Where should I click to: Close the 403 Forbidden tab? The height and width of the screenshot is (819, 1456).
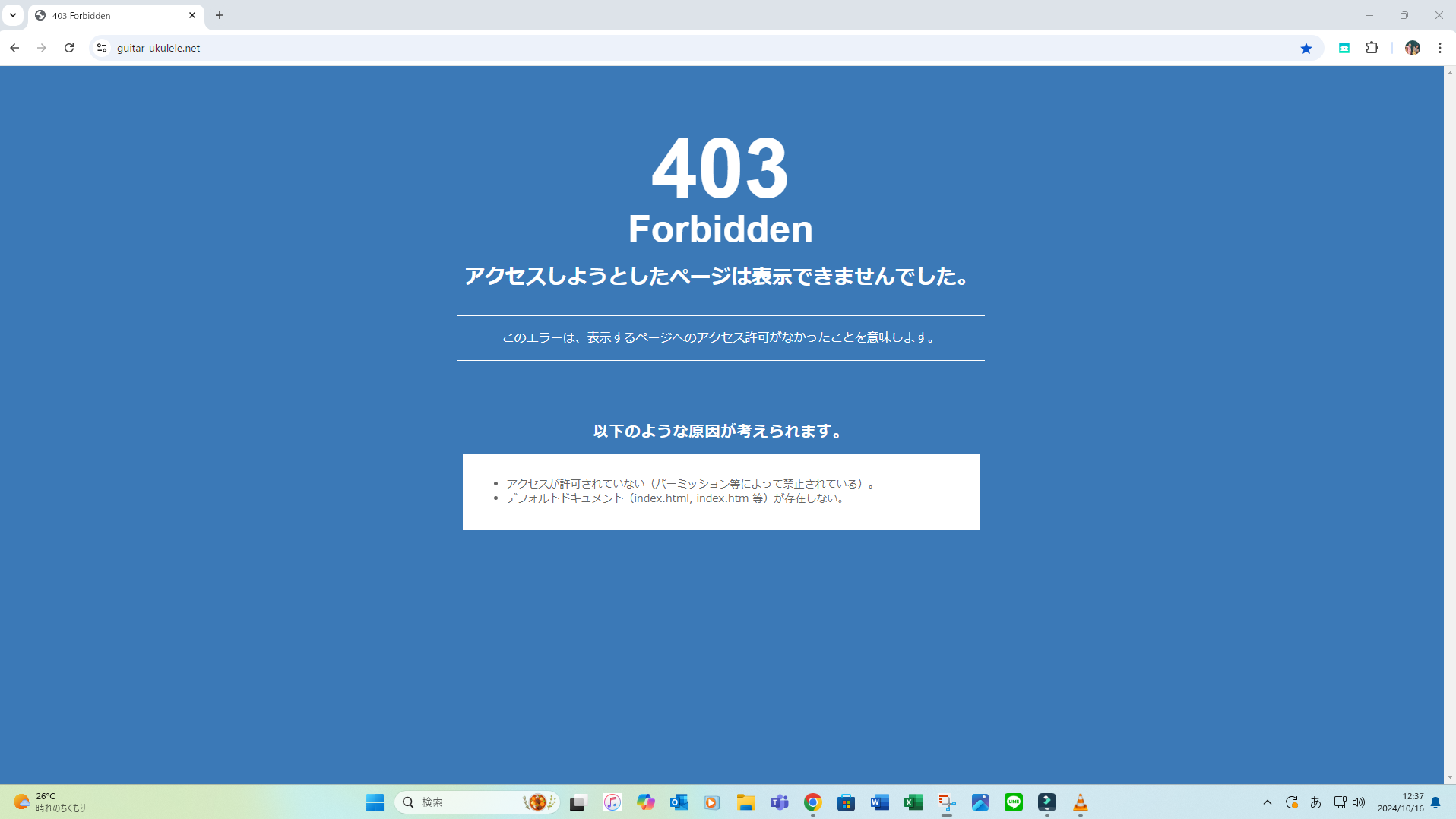coord(192,15)
